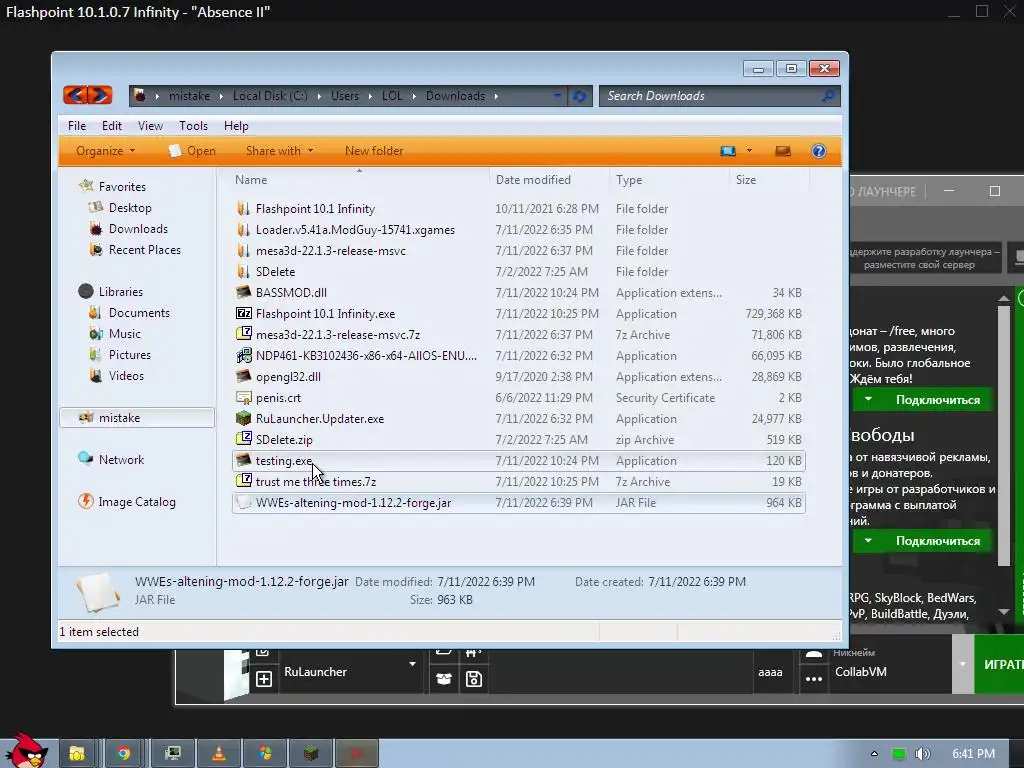Click the launcher server list scrollbar down arrow
The image size is (1024, 768).
pos(1004,612)
